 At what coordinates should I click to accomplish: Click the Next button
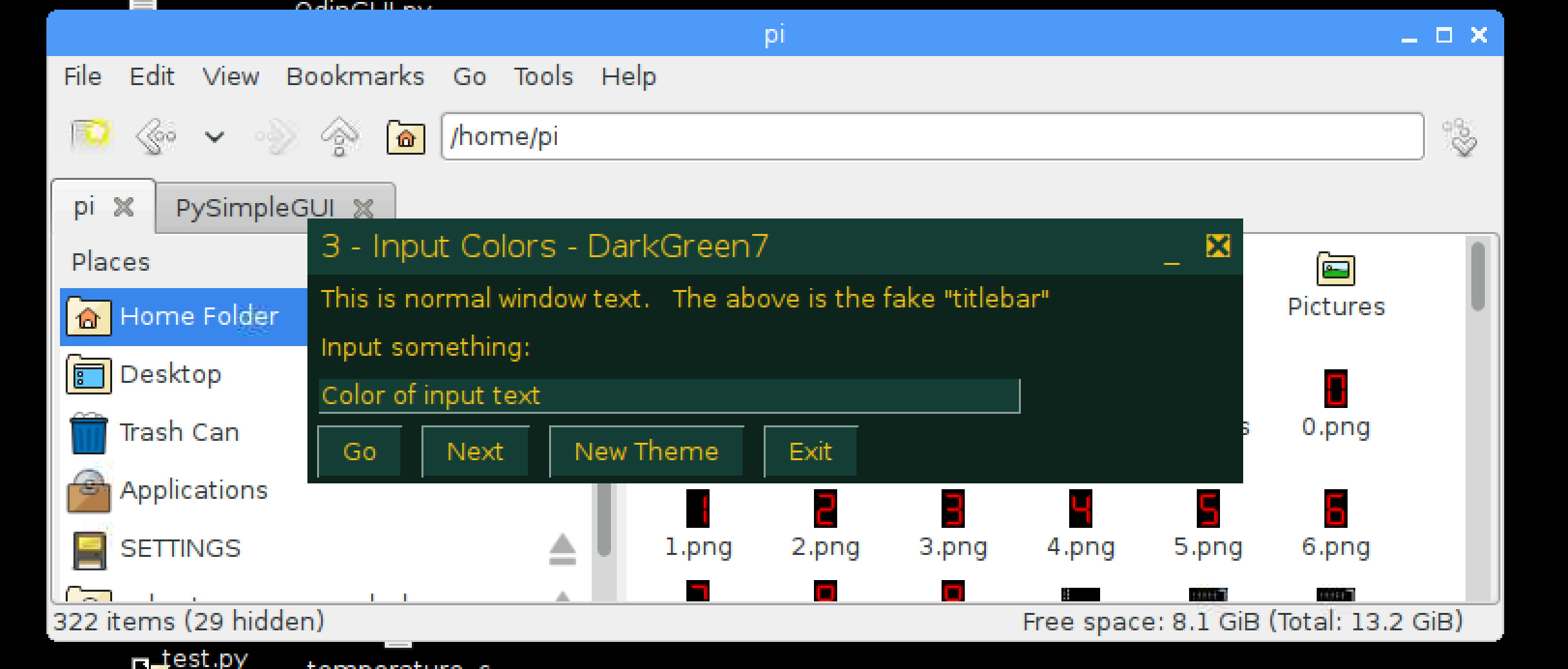pyautogui.click(x=475, y=452)
